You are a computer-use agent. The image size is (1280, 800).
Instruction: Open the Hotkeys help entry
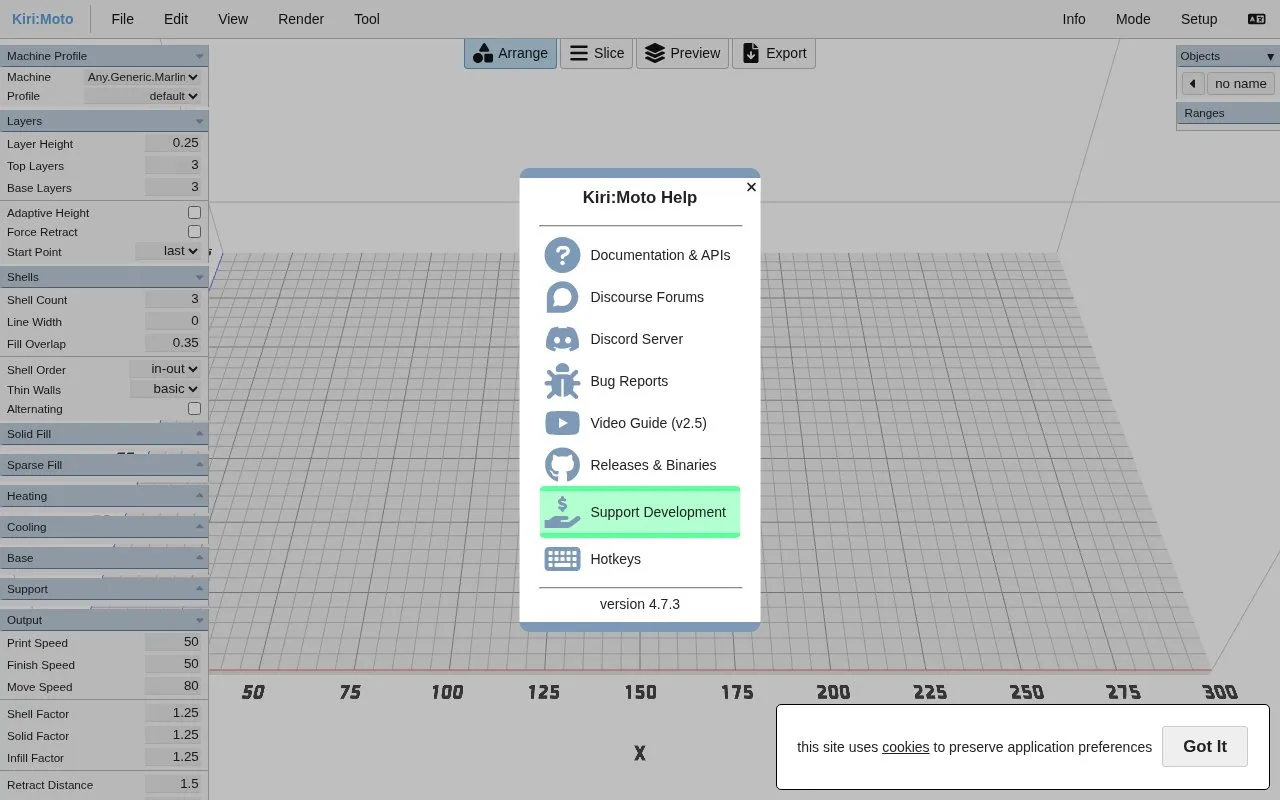click(640, 559)
